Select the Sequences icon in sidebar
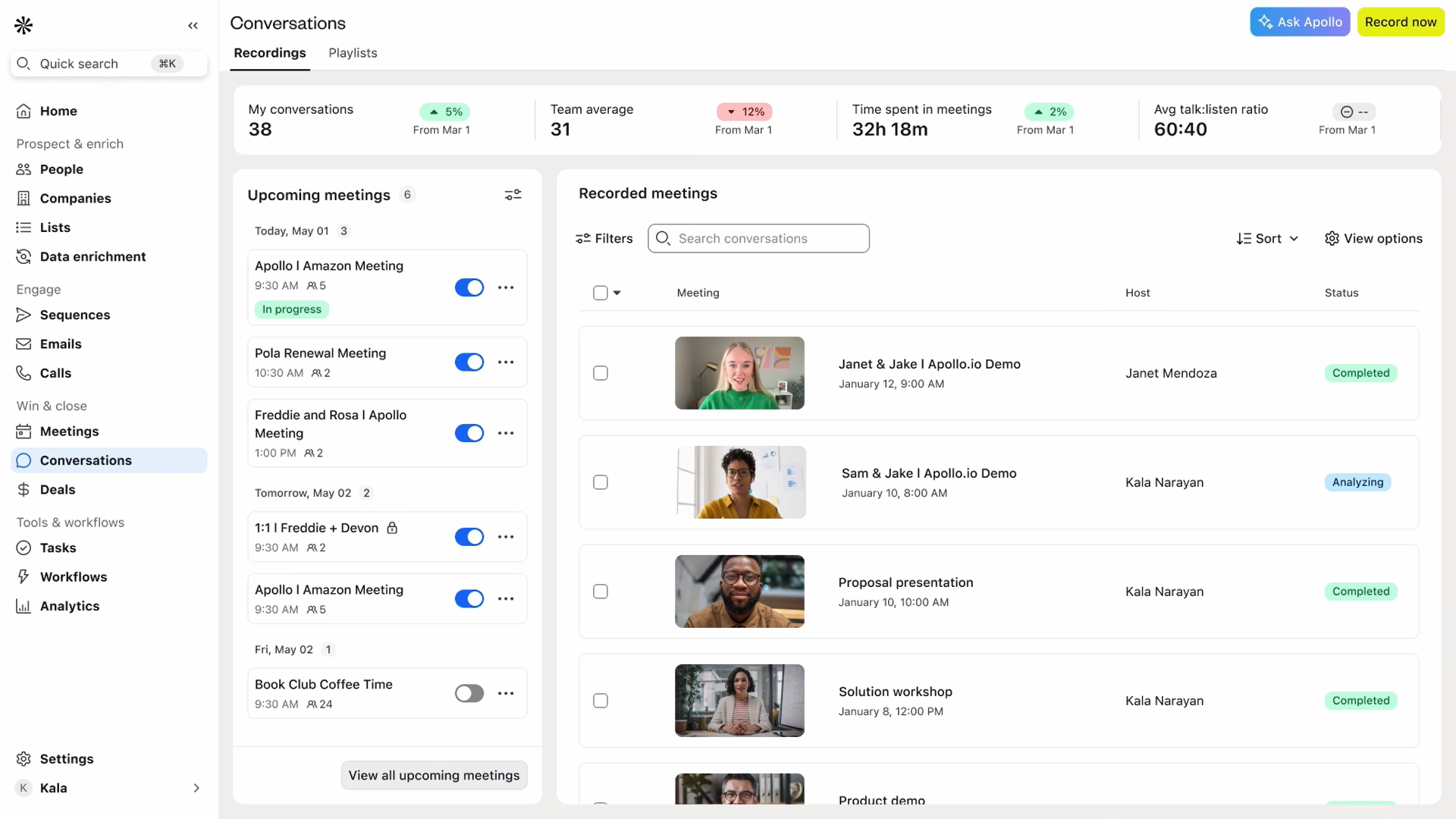 pos(24,315)
